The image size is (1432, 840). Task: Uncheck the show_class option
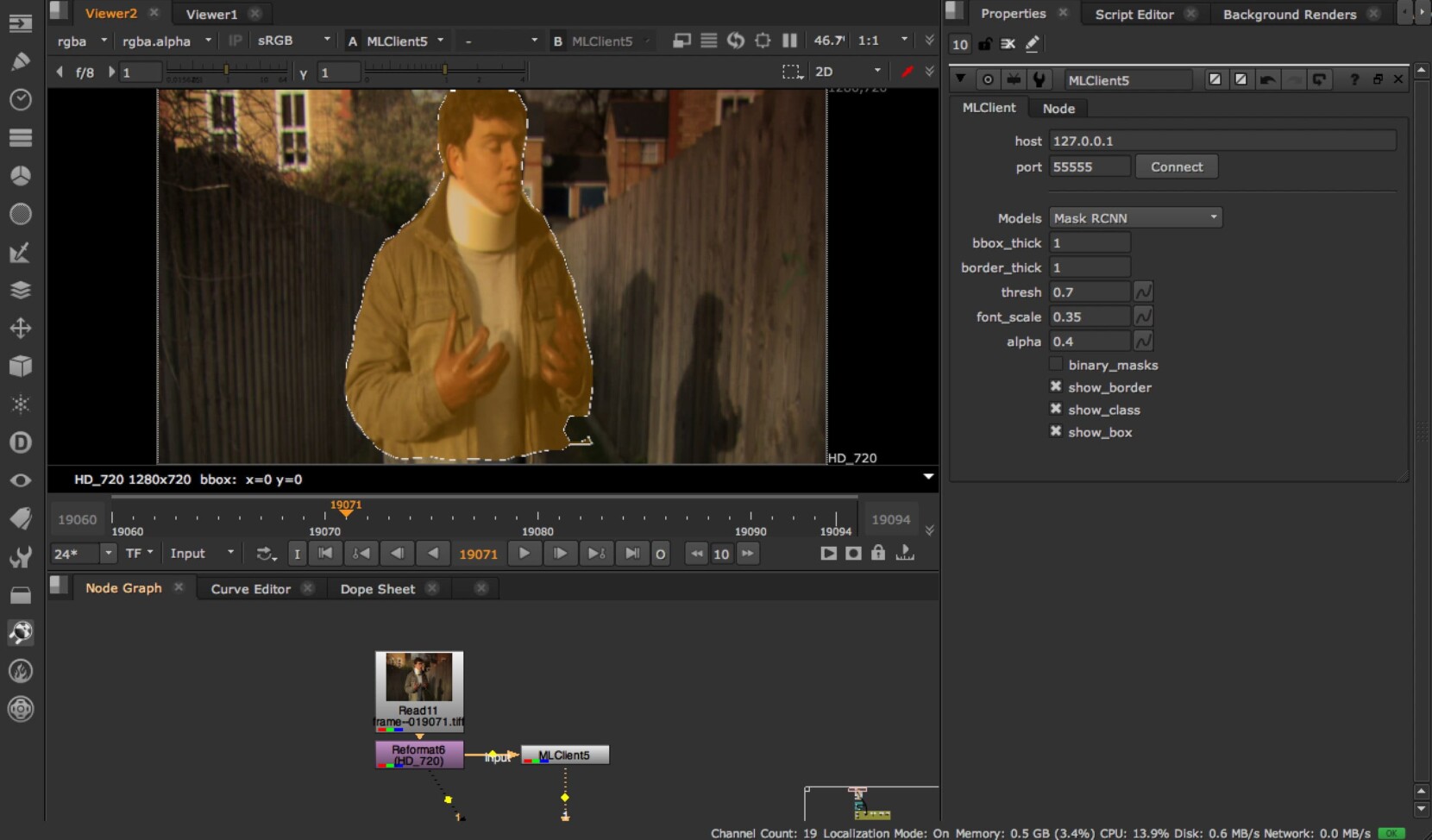pos(1056,409)
